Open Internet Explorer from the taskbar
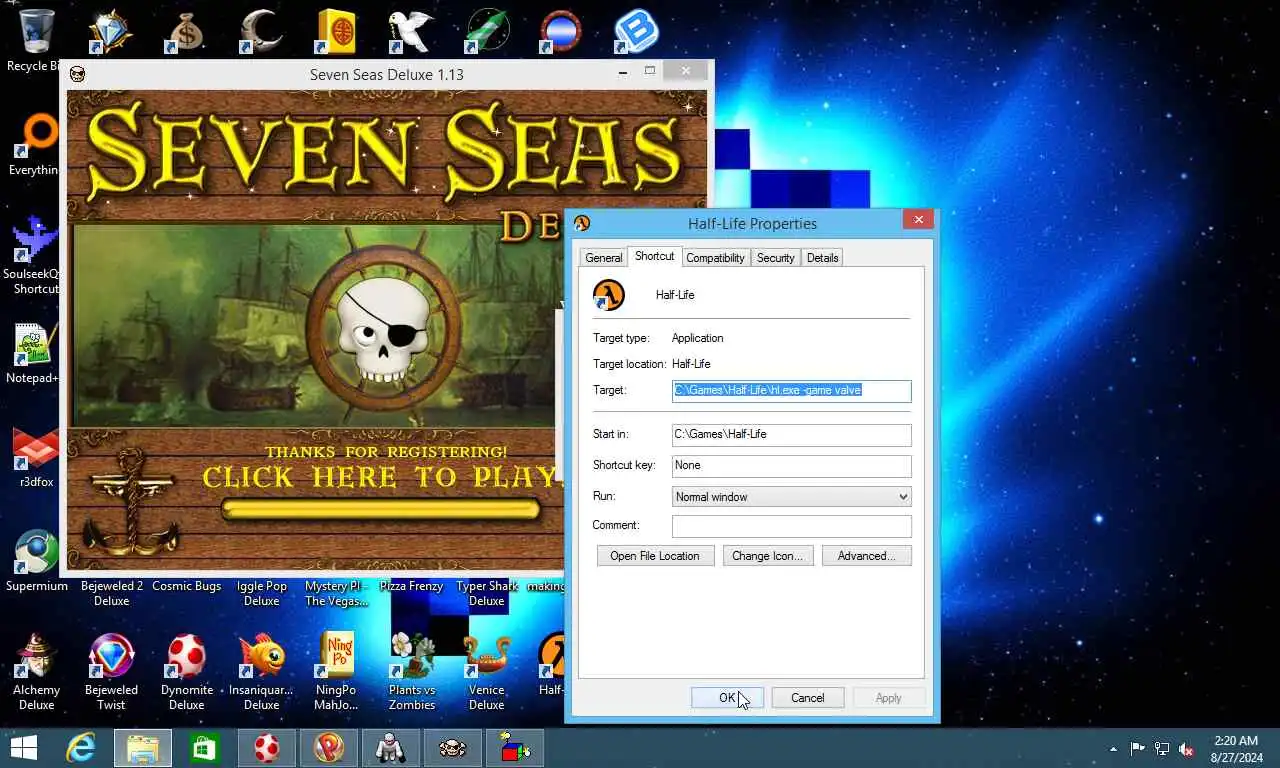This screenshot has width=1280, height=768. [x=81, y=748]
